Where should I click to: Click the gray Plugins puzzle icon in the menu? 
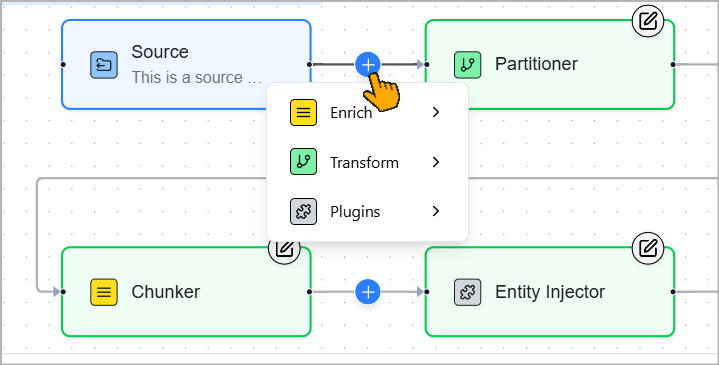[x=303, y=211]
